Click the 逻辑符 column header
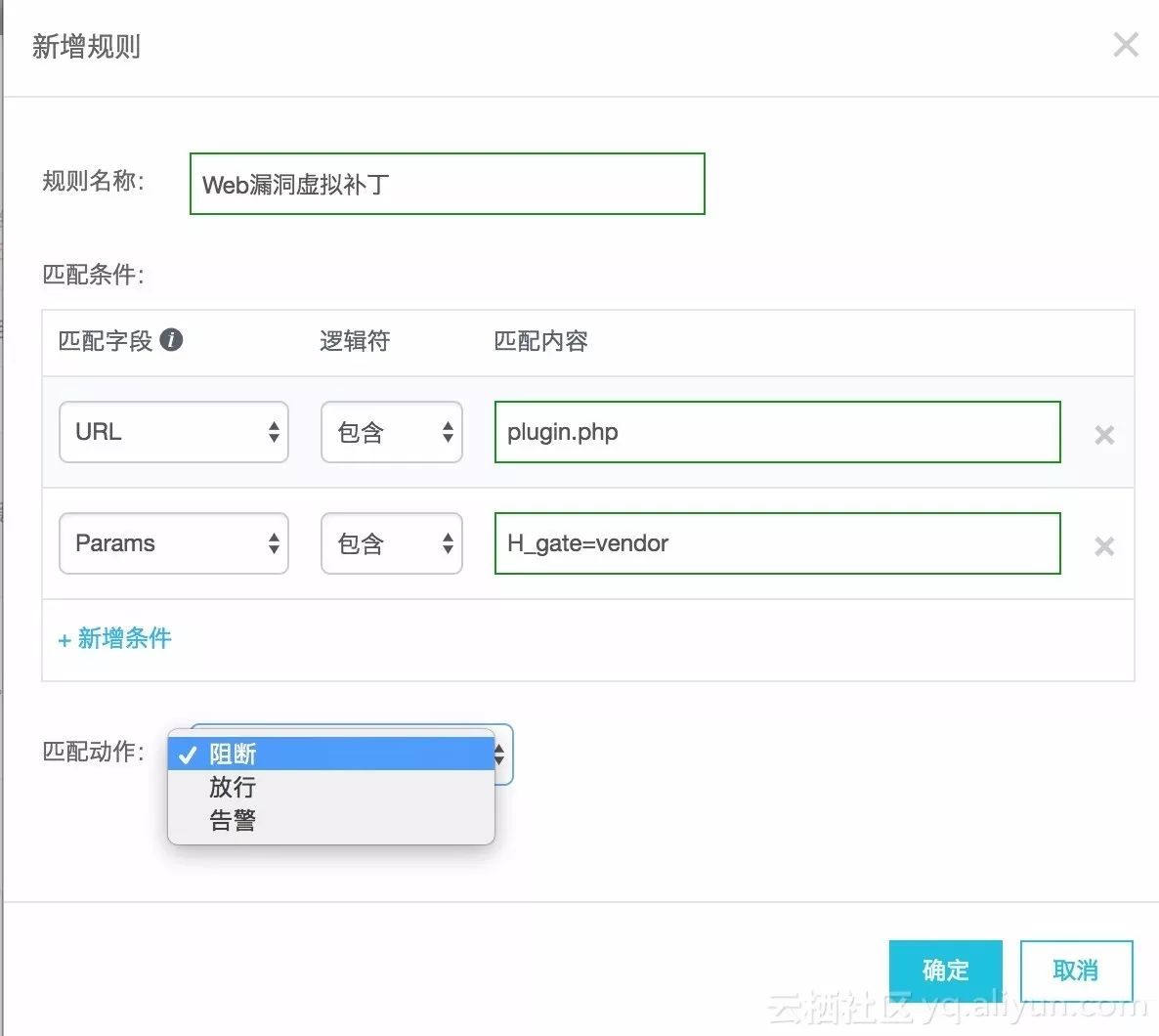The width and height of the screenshot is (1159, 1036). click(x=355, y=341)
